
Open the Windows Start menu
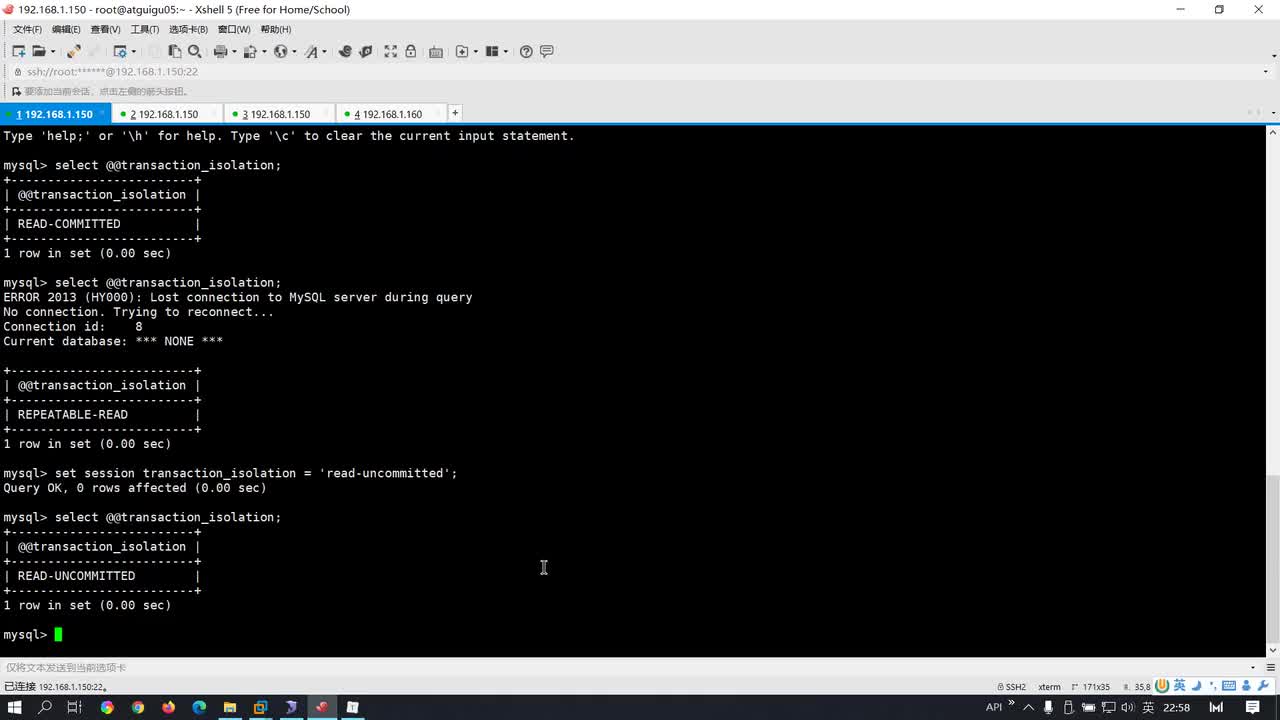coord(15,707)
